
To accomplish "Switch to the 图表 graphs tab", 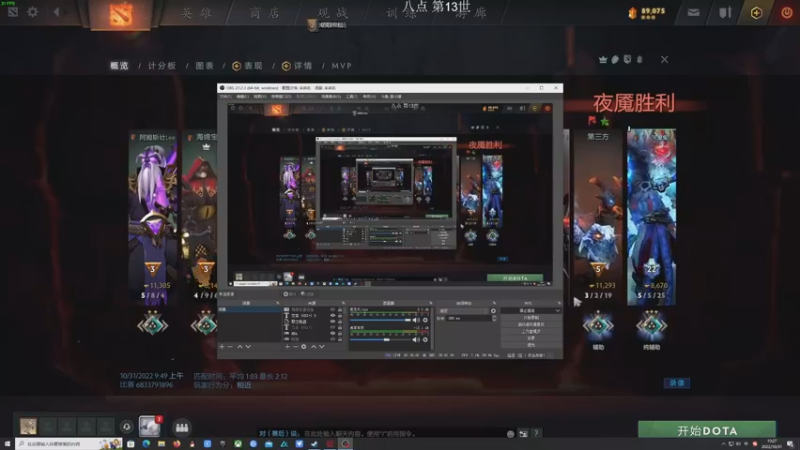I will click(x=205, y=66).
